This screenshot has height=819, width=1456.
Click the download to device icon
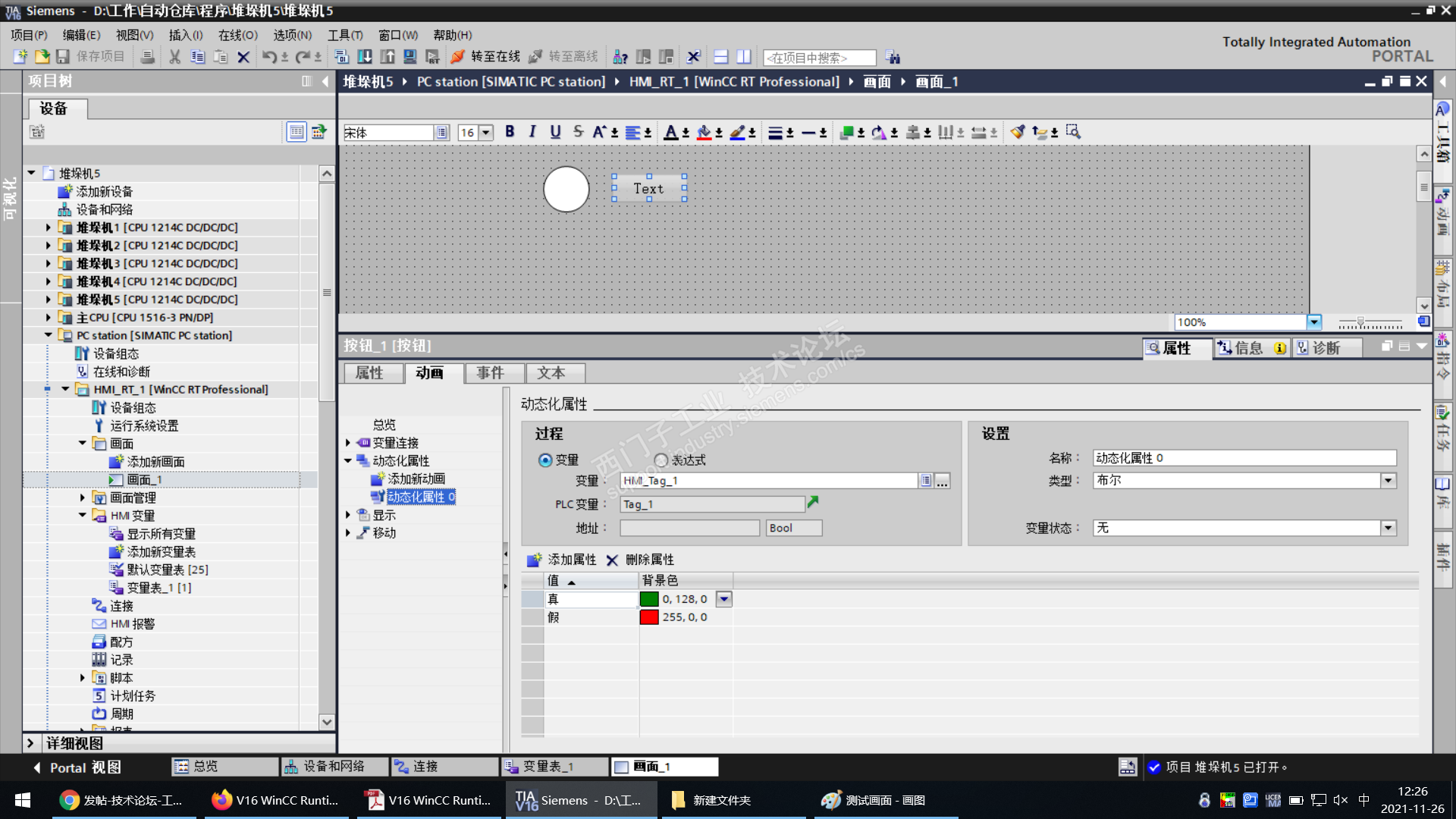pyautogui.click(x=365, y=57)
